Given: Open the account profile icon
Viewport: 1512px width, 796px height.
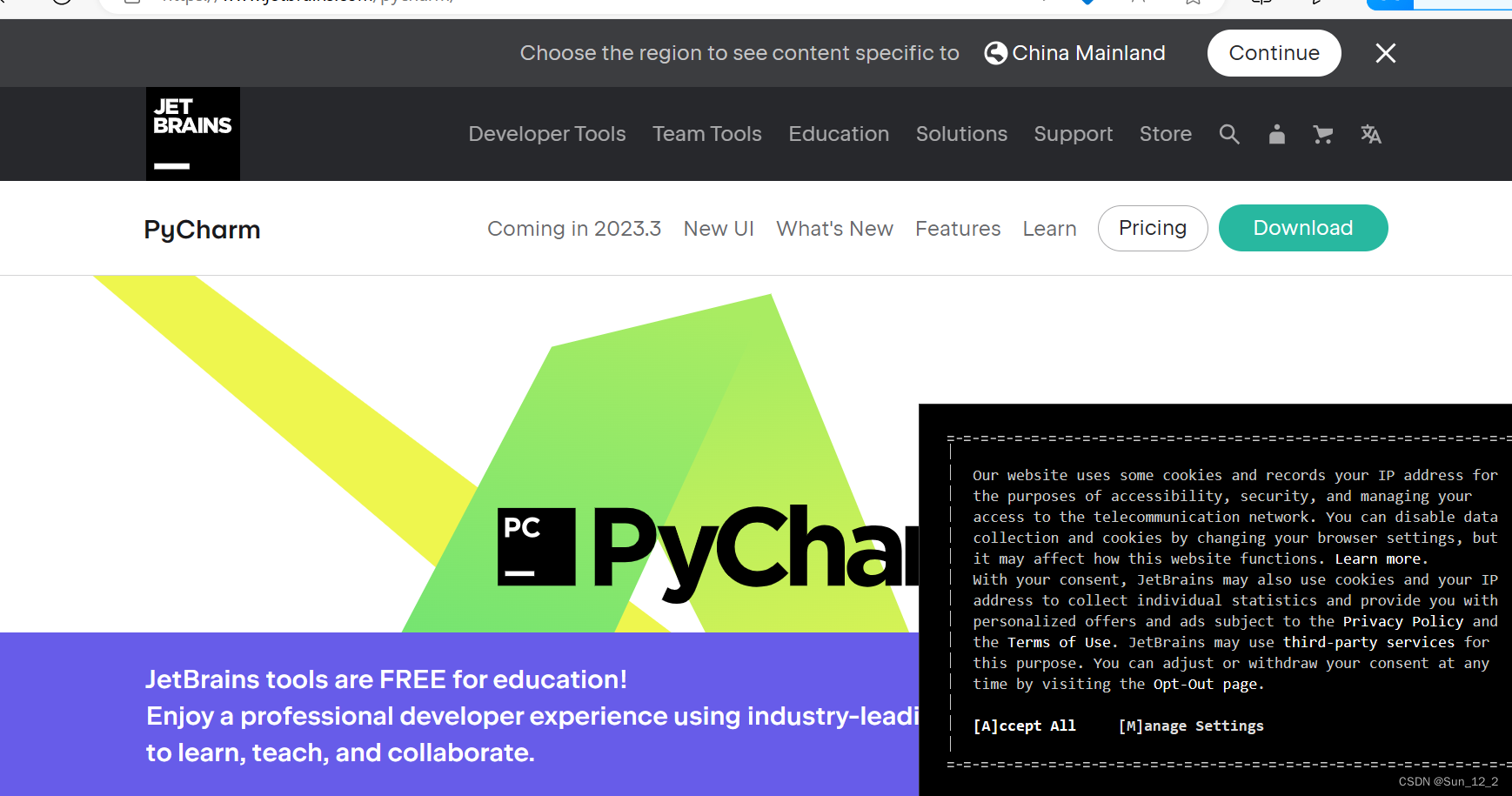Looking at the screenshot, I should 1276,134.
